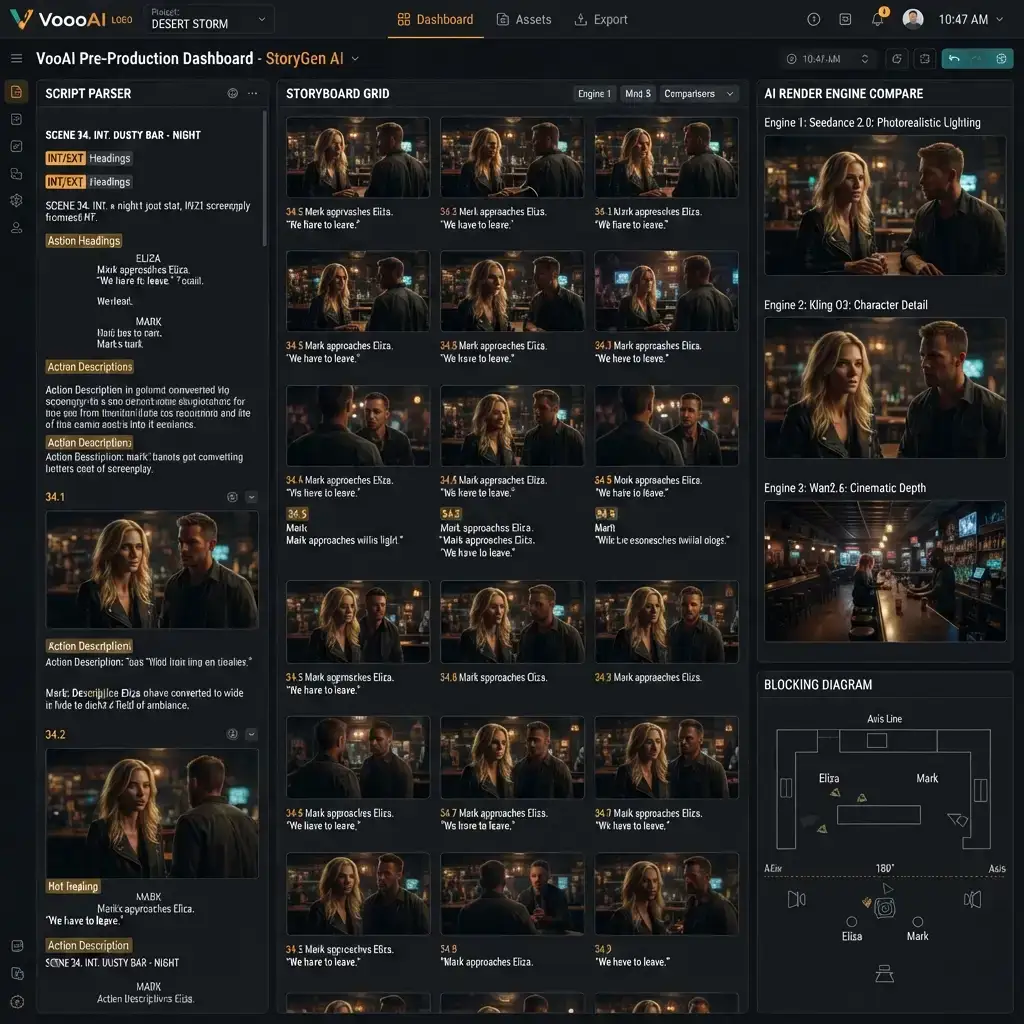Screen dimensions: 1024x1024
Task: Open the user profile icon in left sidebar
Action: point(16,227)
